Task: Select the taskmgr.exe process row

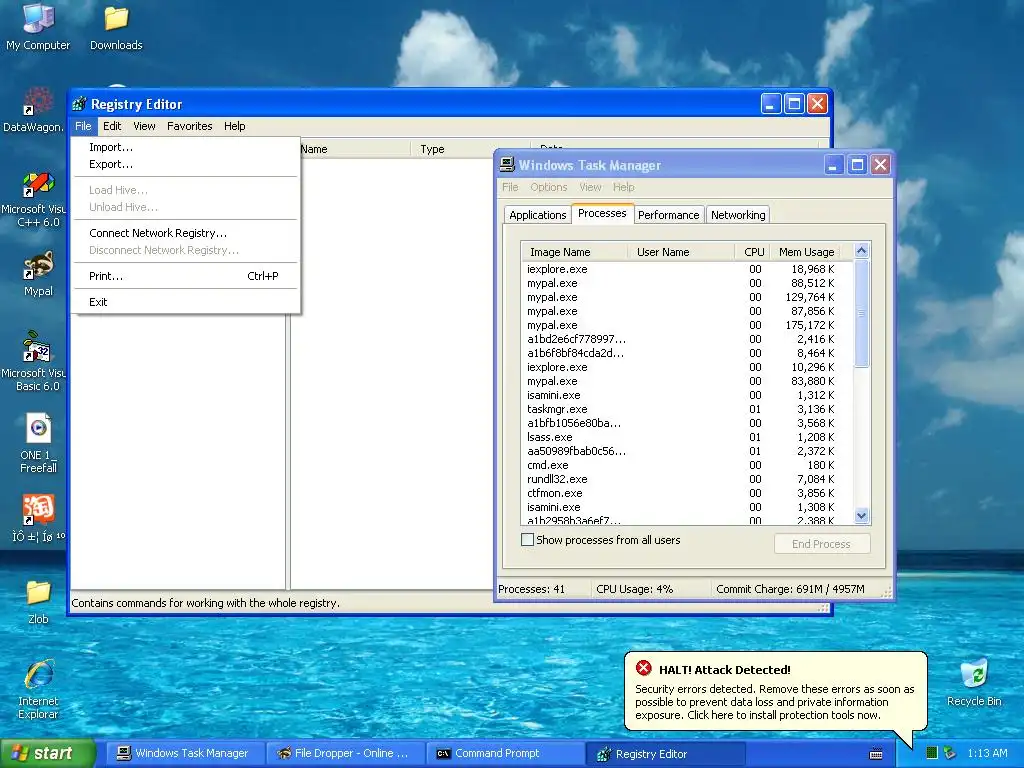Action: [x=687, y=409]
